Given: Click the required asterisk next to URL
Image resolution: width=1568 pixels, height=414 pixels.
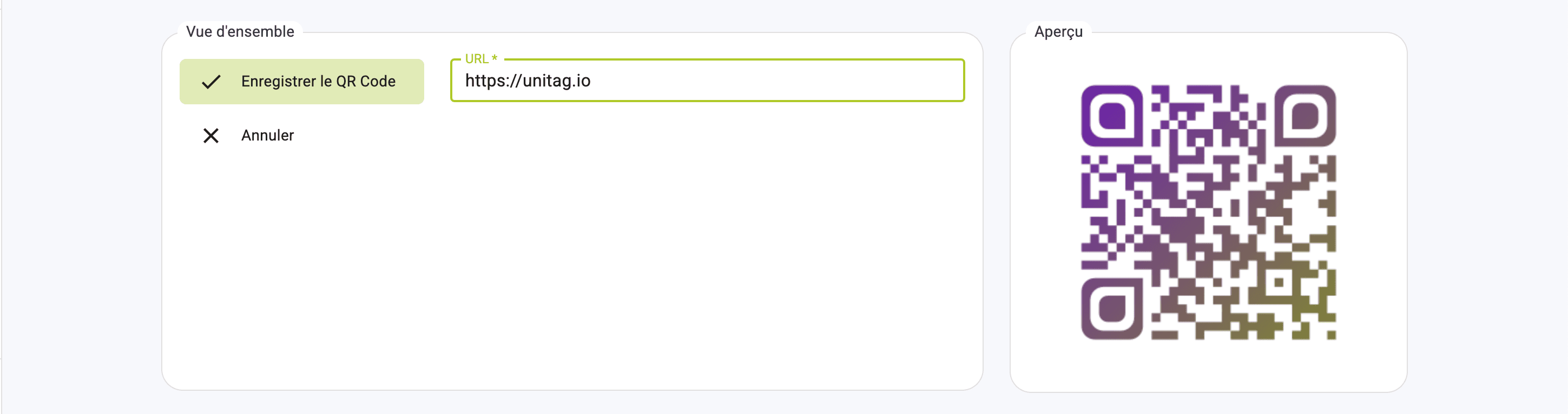Looking at the screenshot, I should click(495, 59).
